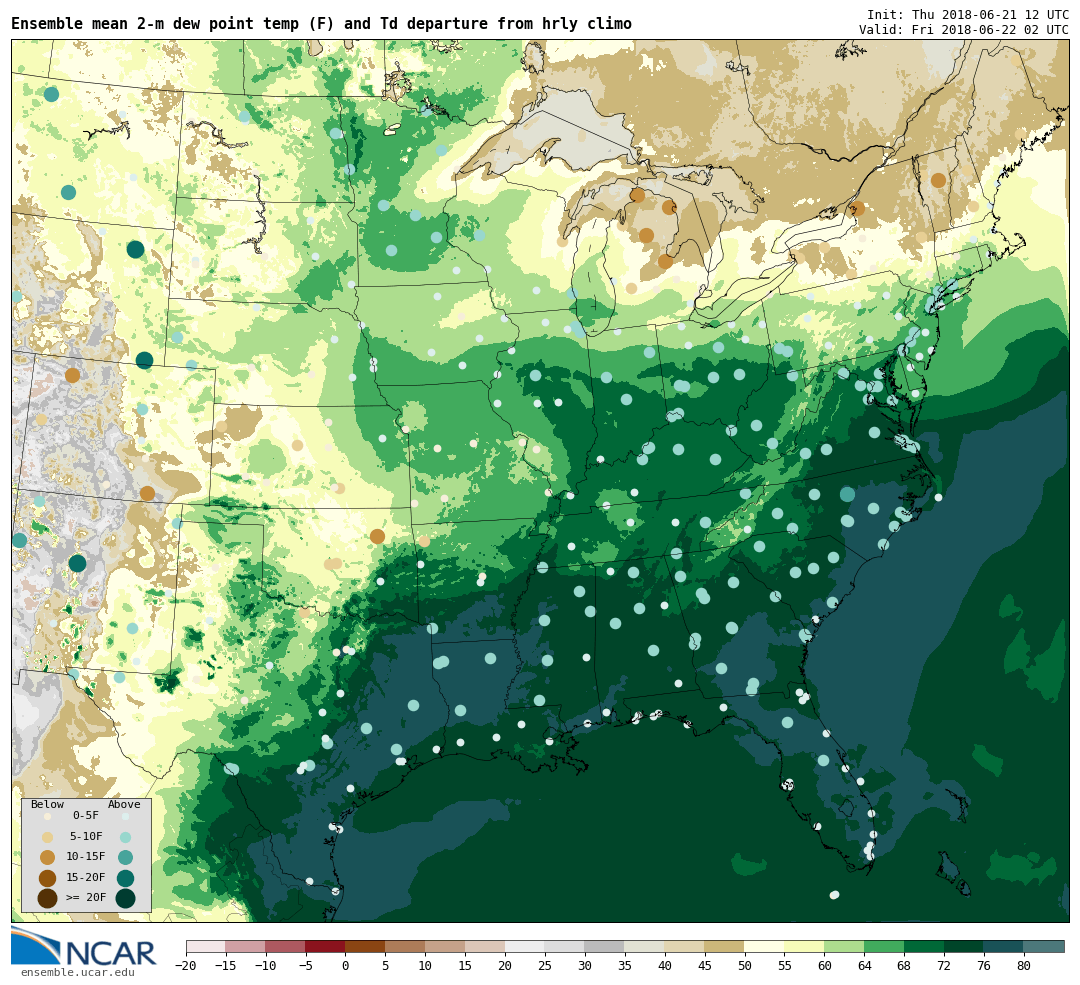Viewport: 1080px width, 985px height.
Task: Click the '>= 20F' legend label
Action: (86, 898)
